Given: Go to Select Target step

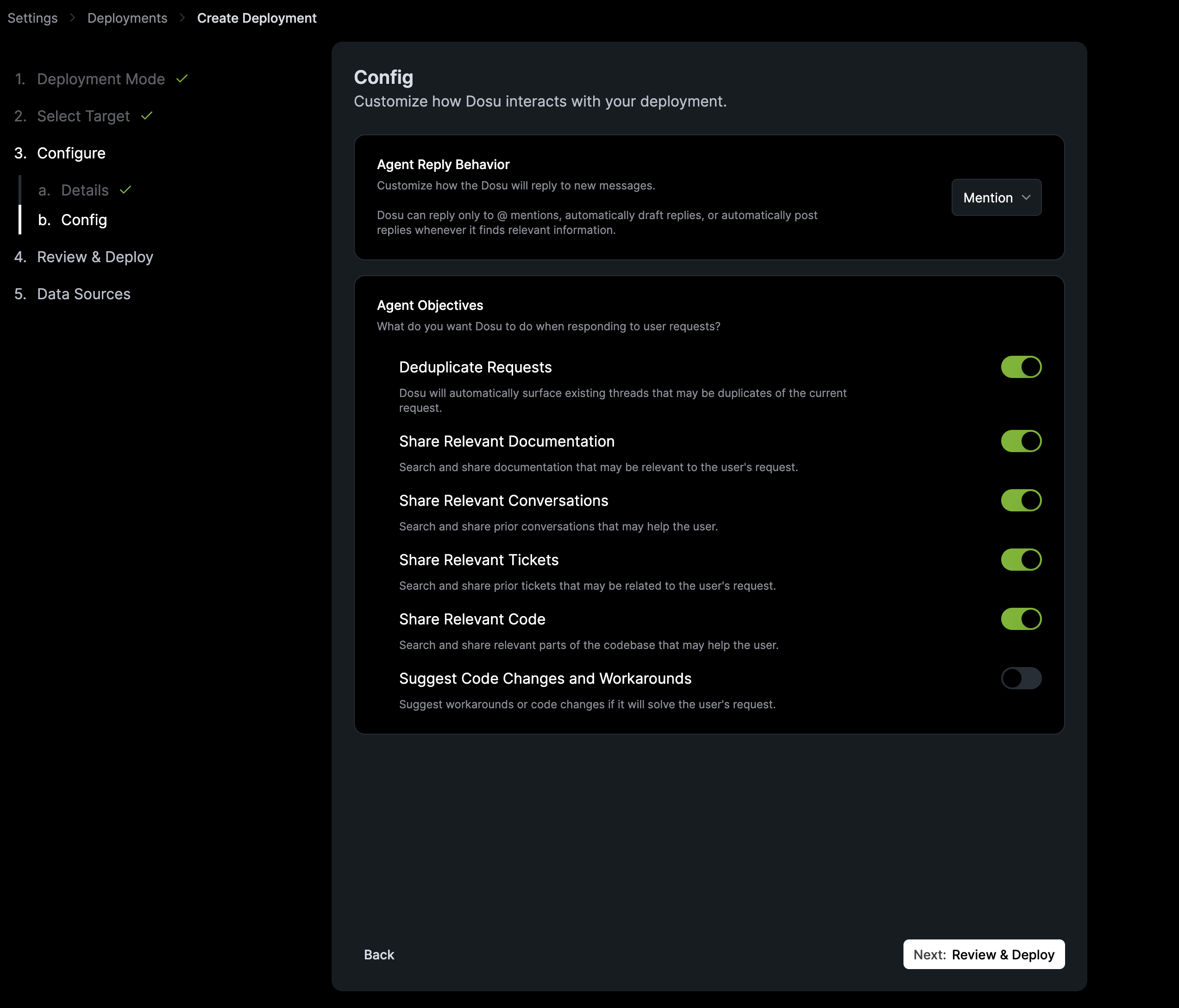Looking at the screenshot, I should click(83, 116).
